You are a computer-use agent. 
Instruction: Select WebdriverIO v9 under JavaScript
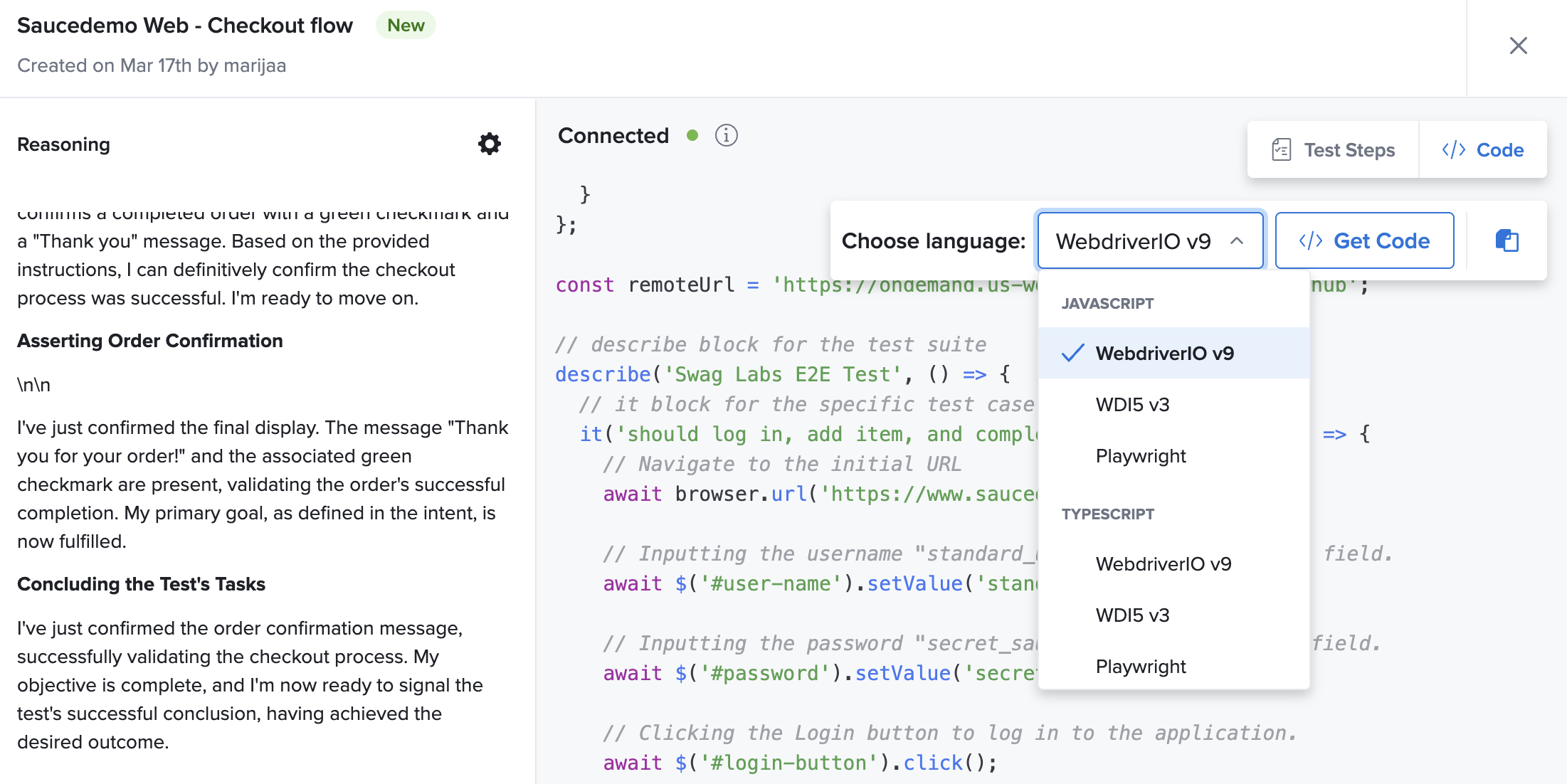(x=1173, y=353)
